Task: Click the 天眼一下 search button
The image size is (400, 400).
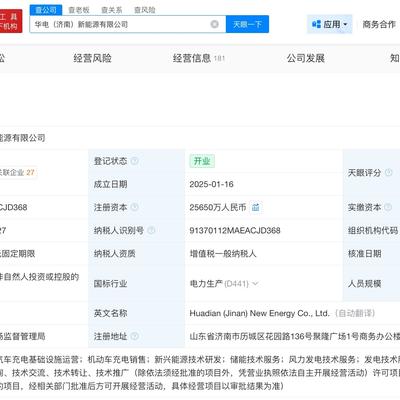Action: click(247, 24)
